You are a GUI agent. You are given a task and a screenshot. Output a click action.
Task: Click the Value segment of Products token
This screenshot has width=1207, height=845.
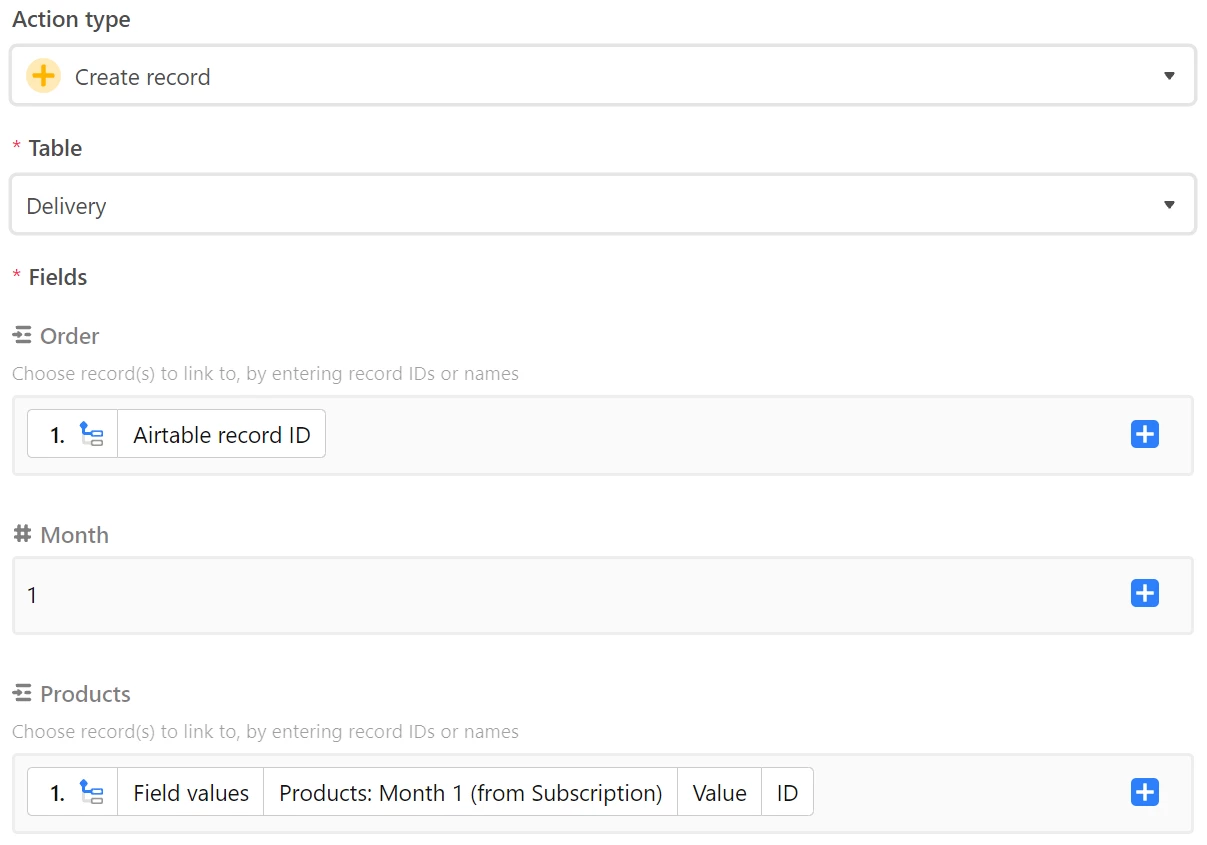tap(720, 793)
